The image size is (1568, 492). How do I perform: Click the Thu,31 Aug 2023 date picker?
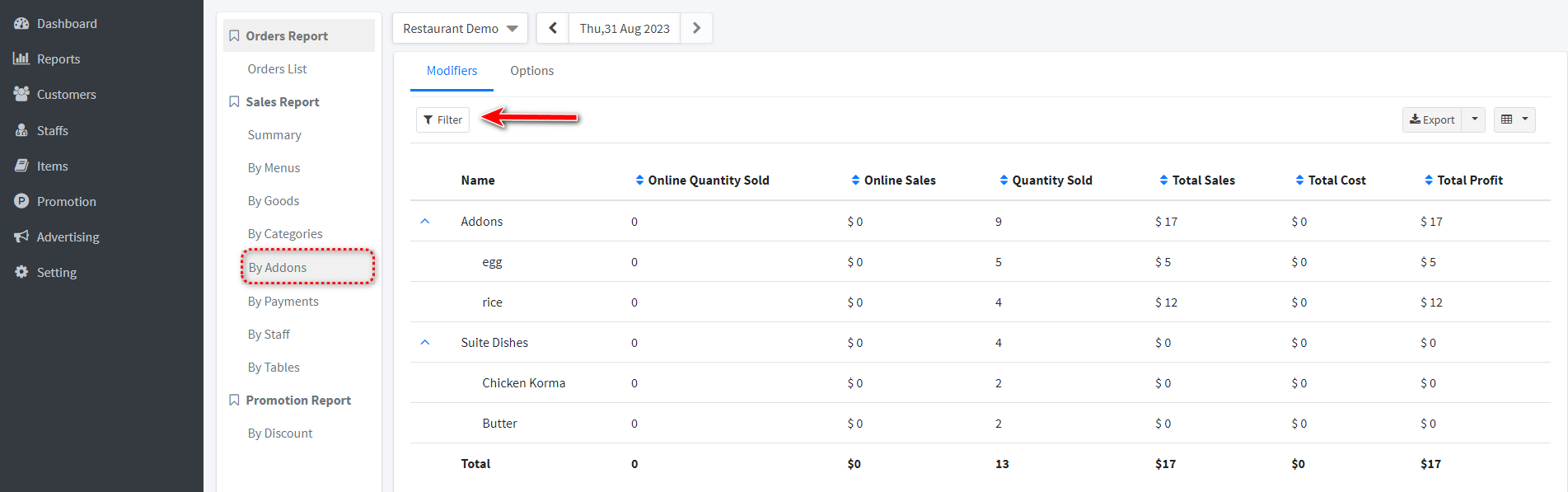click(x=625, y=28)
